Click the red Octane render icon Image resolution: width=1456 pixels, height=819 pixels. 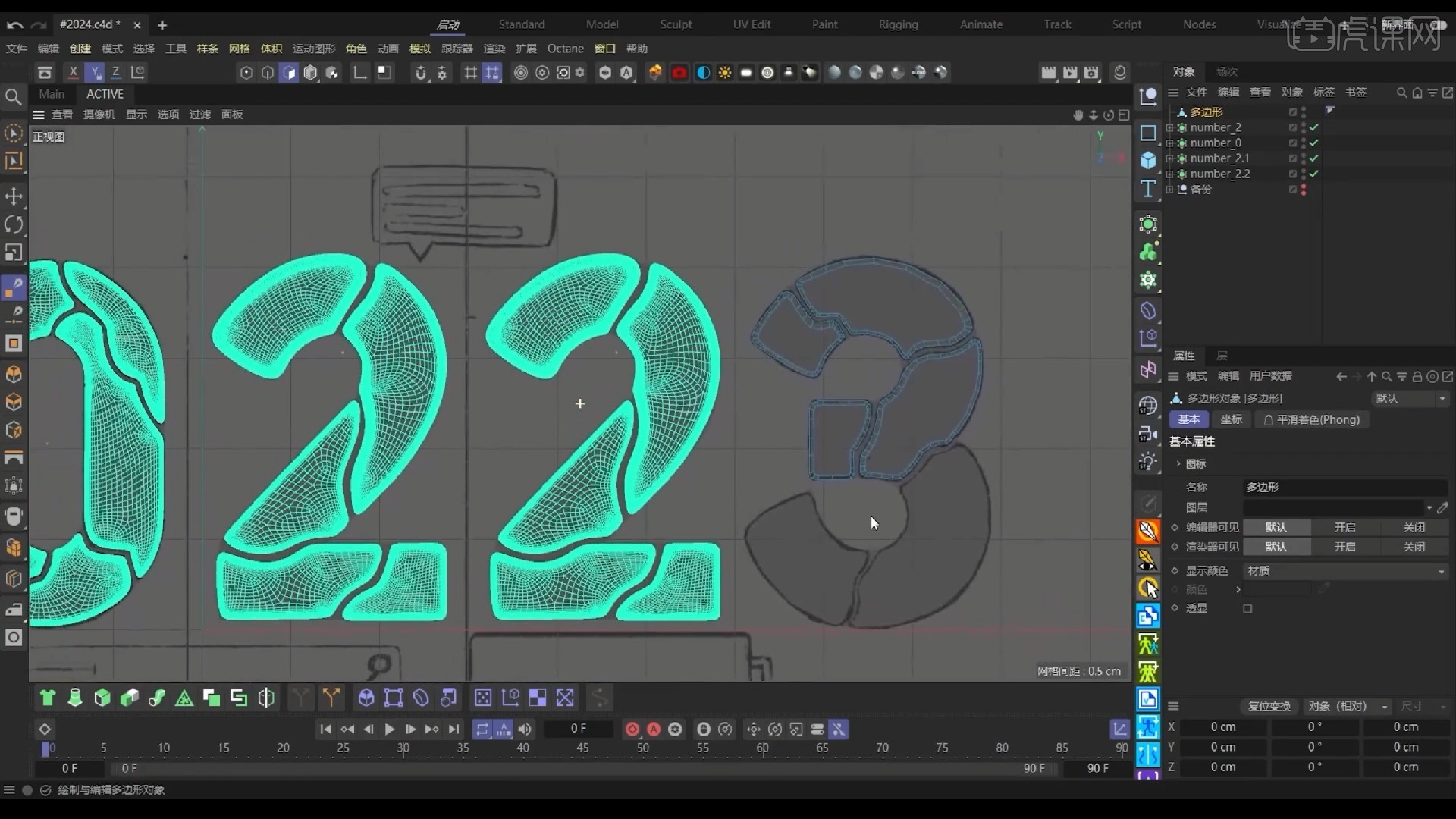pos(679,73)
